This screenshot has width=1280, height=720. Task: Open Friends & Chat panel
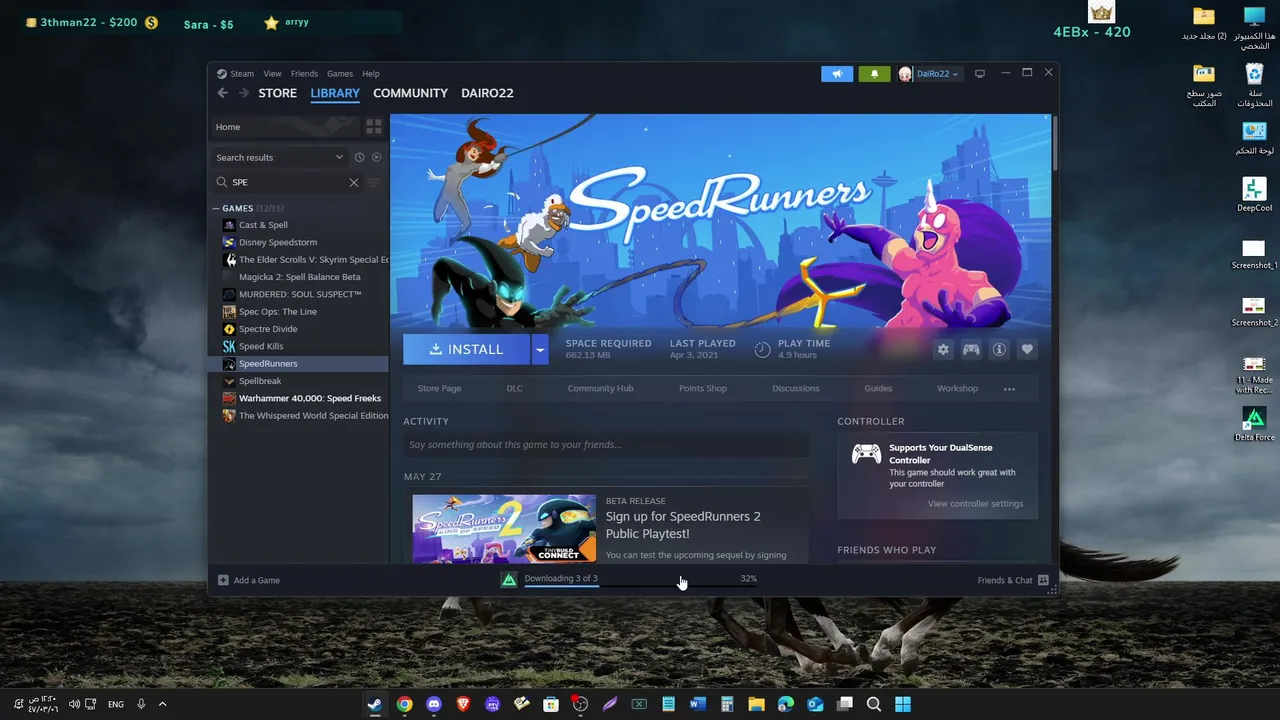coord(1012,580)
